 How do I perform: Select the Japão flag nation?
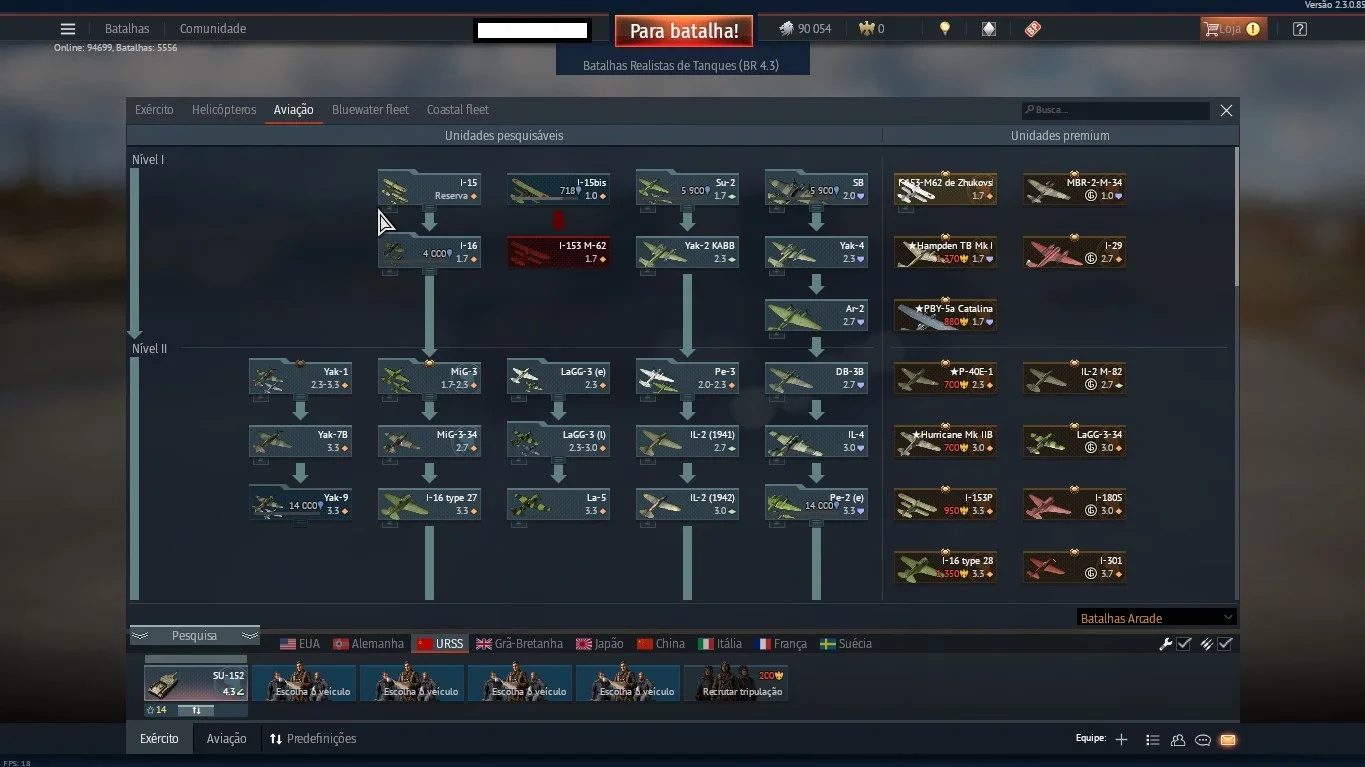(599, 644)
